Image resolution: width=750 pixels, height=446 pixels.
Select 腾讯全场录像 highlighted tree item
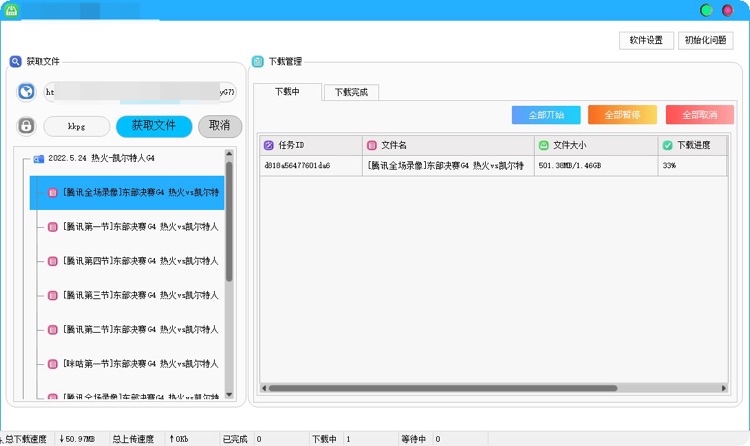127,193
